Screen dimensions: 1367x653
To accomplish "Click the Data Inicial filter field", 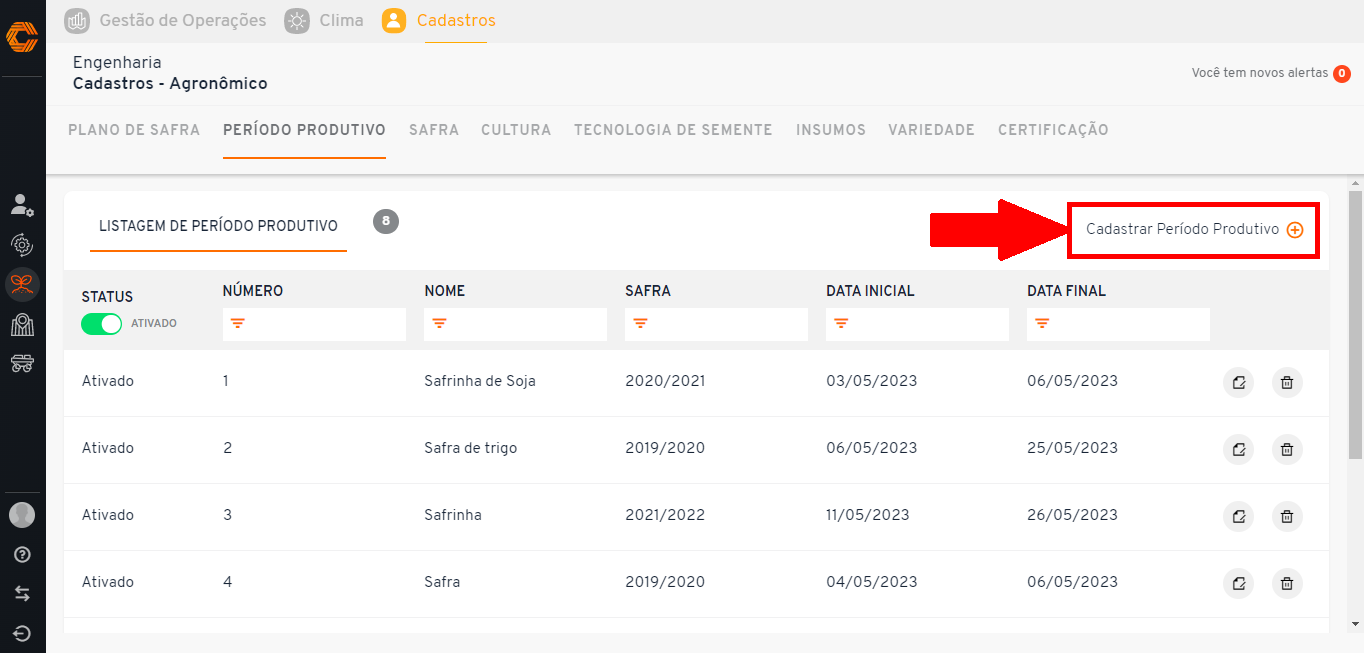I will pos(917,324).
